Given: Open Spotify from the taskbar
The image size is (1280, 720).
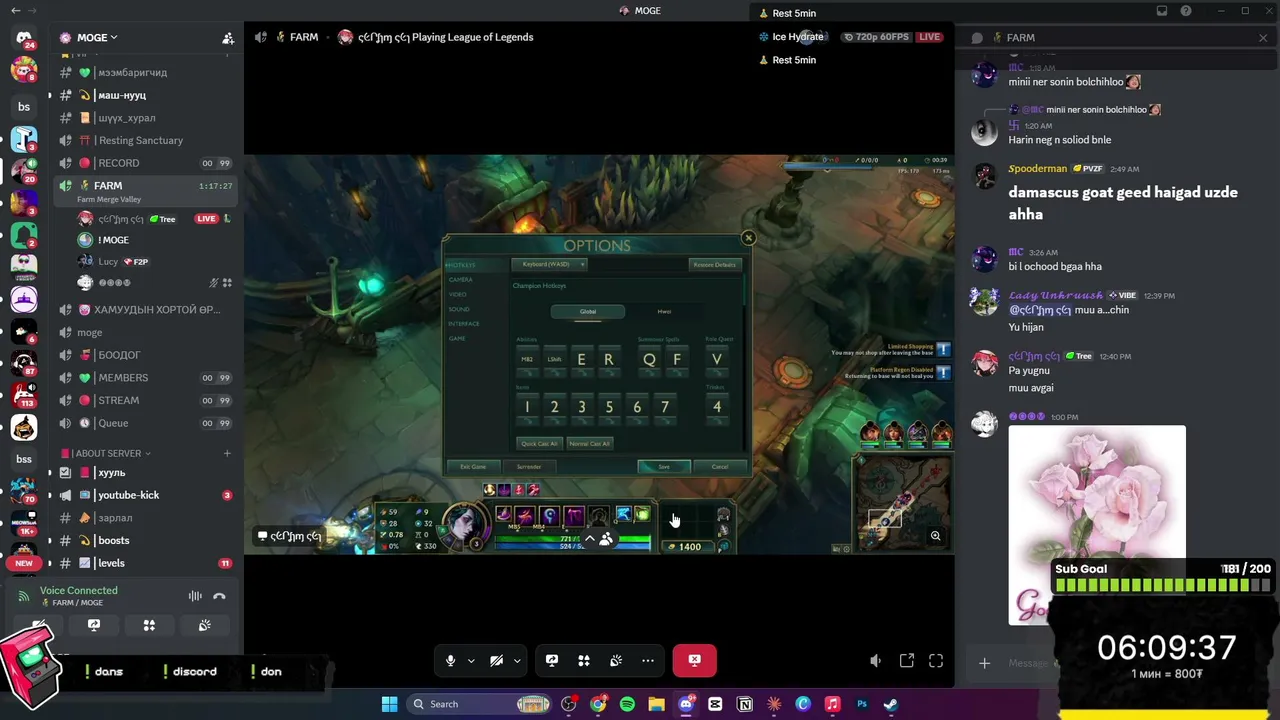Looking at the screenshot, I should click(627, 704).
